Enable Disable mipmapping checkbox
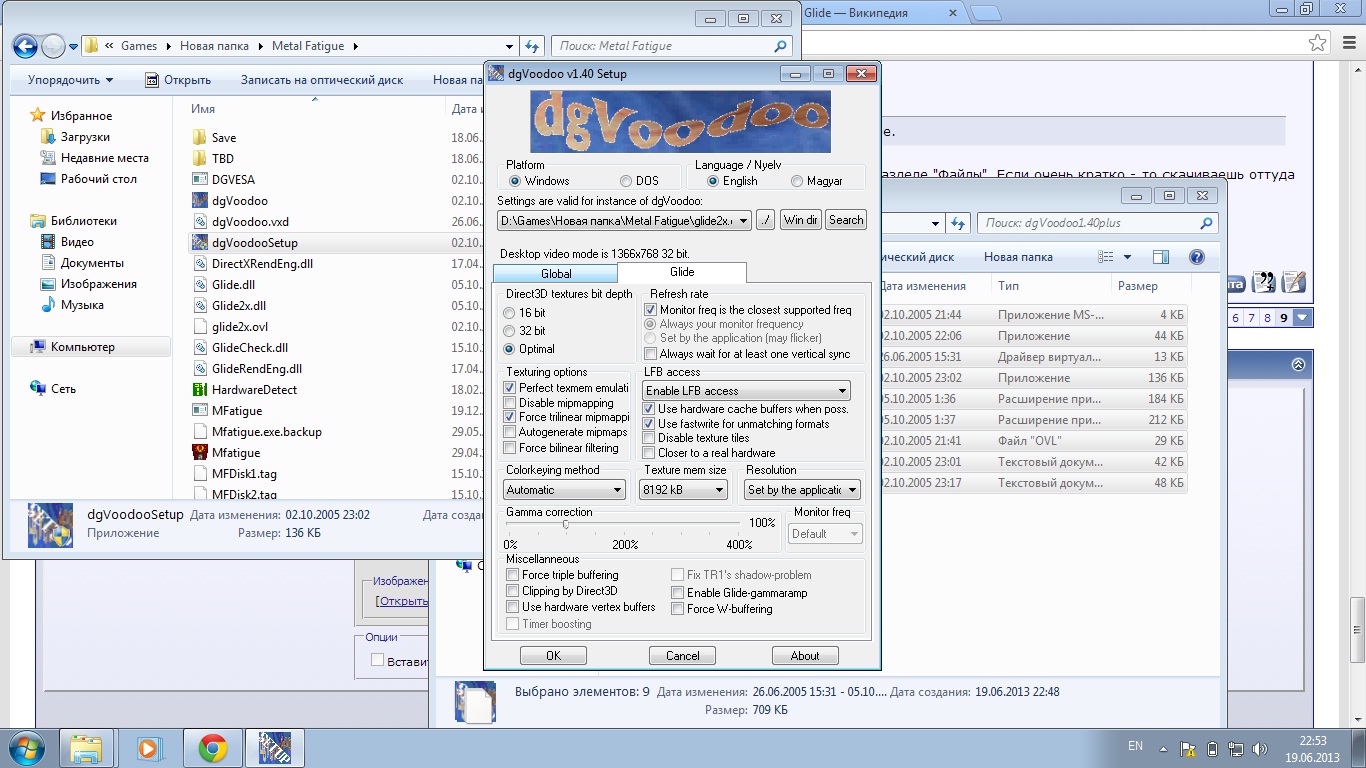The image size is (1366, 768). (510, 403)
